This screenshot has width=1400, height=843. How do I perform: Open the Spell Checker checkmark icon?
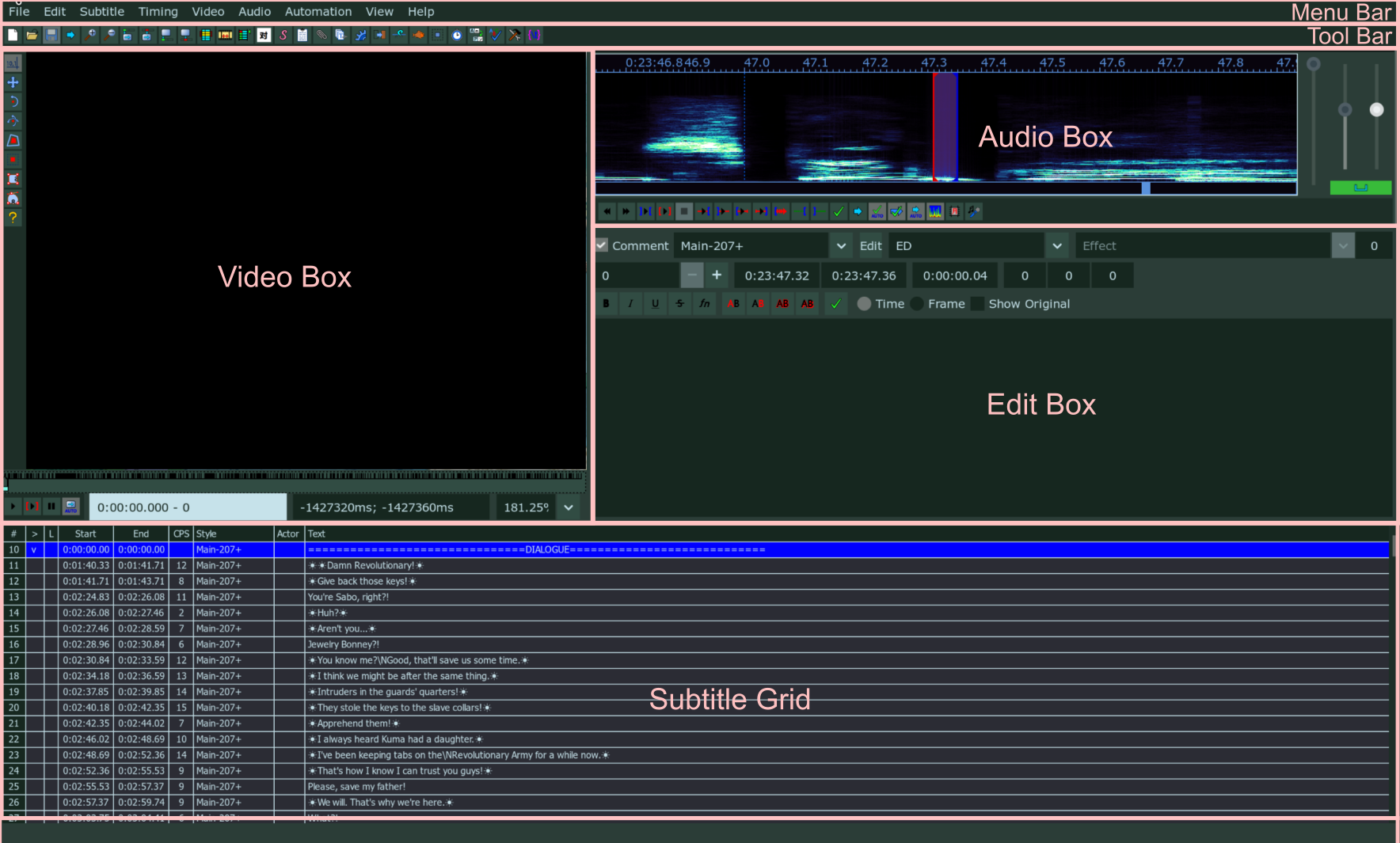click(496, 36)
